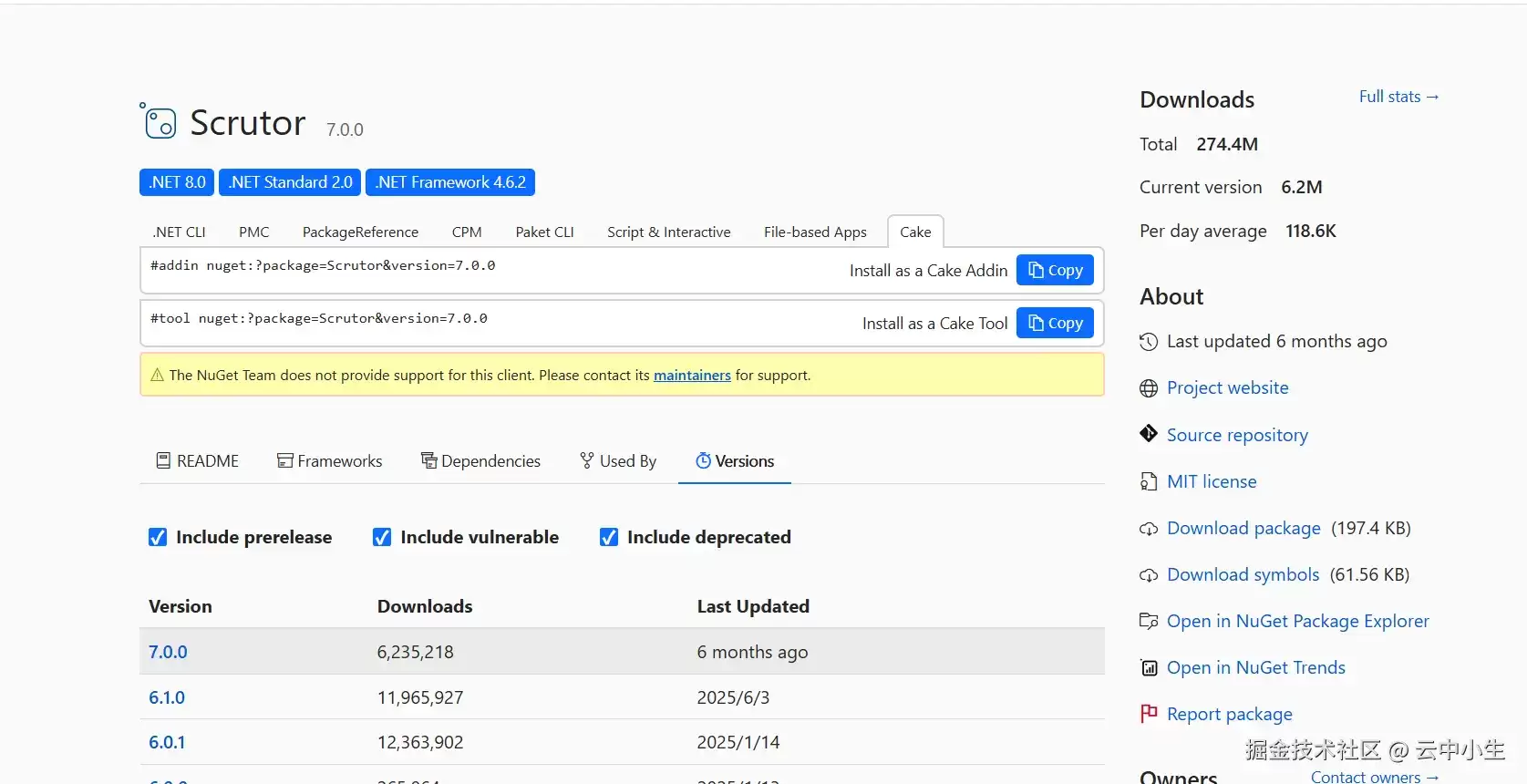1527x784 pixels.
Task: Open the Script & Interactive tab
Action: pyautogui.click(x=669, y=232)
